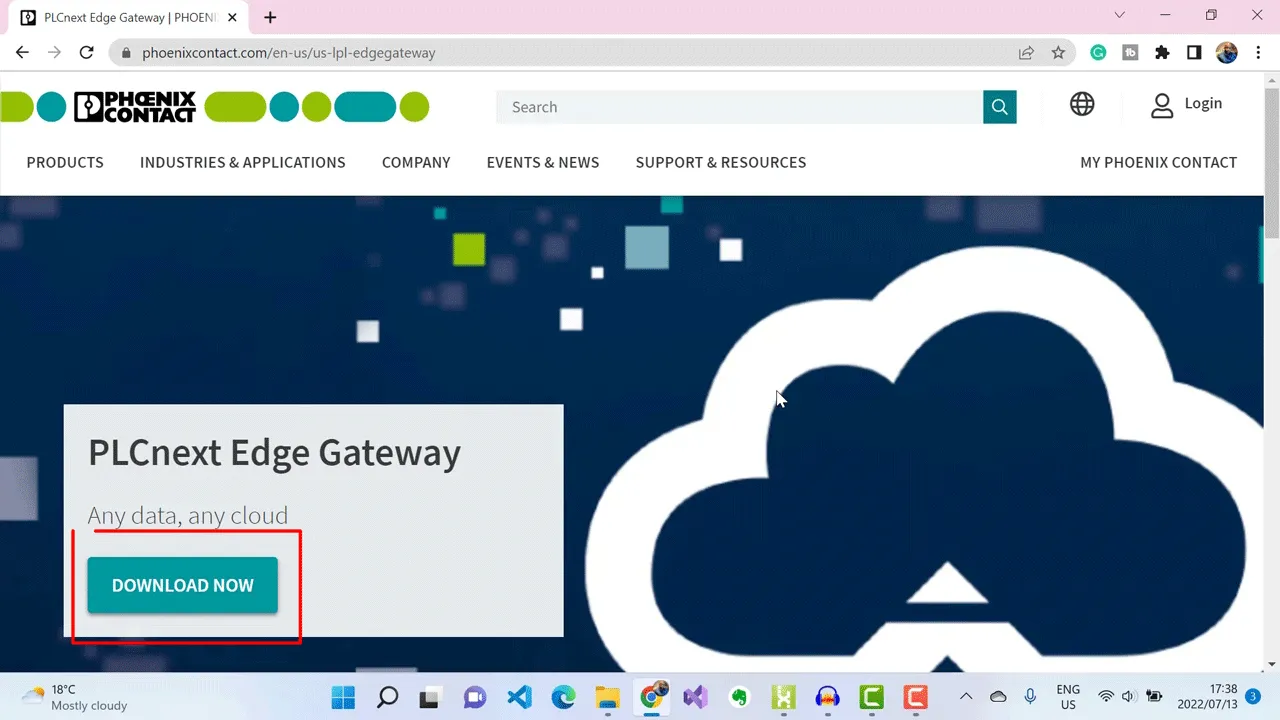
Task: Open Visual Studio from taskbar
Action: 696,697
